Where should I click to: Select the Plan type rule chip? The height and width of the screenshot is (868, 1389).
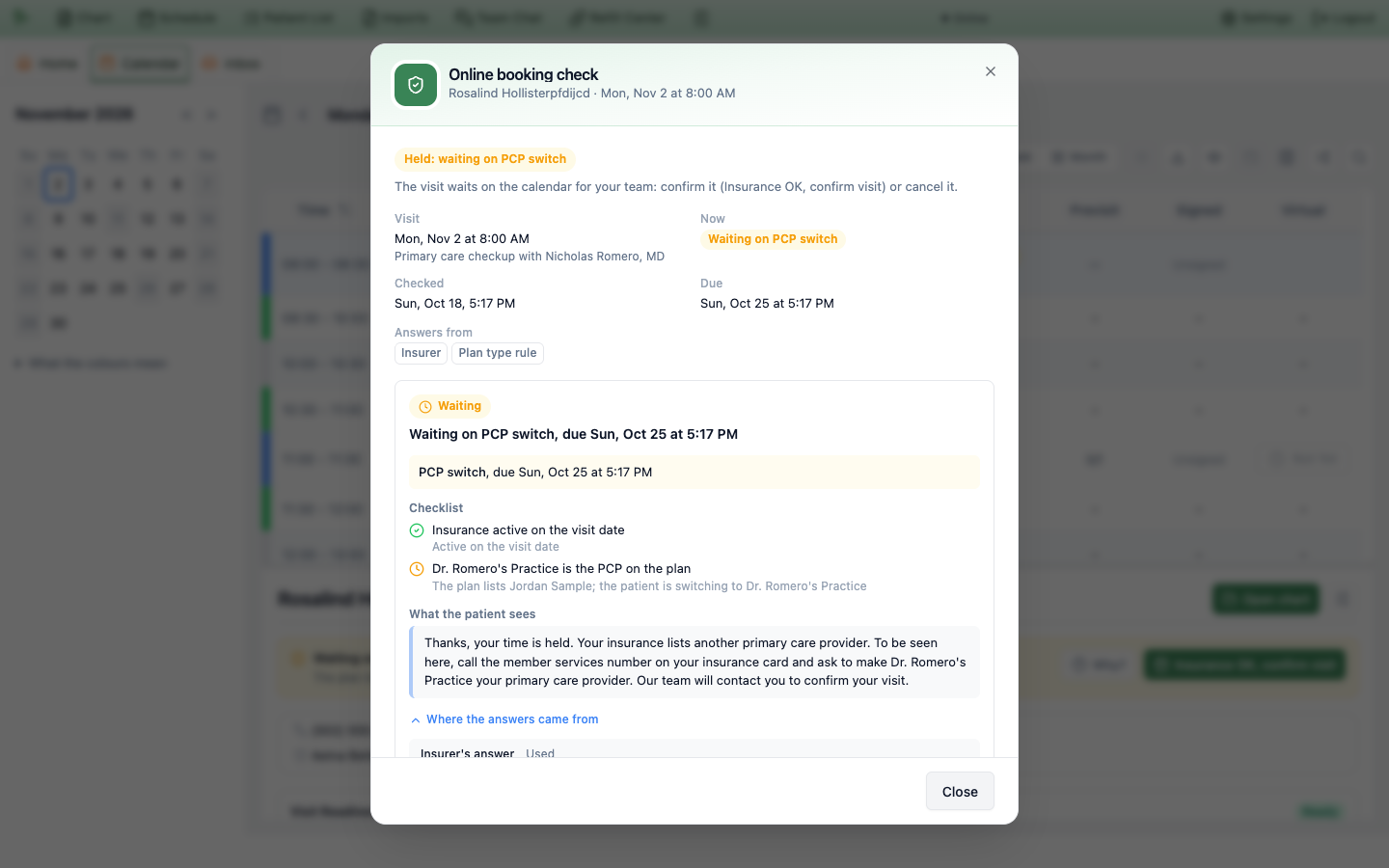point(498,353)
